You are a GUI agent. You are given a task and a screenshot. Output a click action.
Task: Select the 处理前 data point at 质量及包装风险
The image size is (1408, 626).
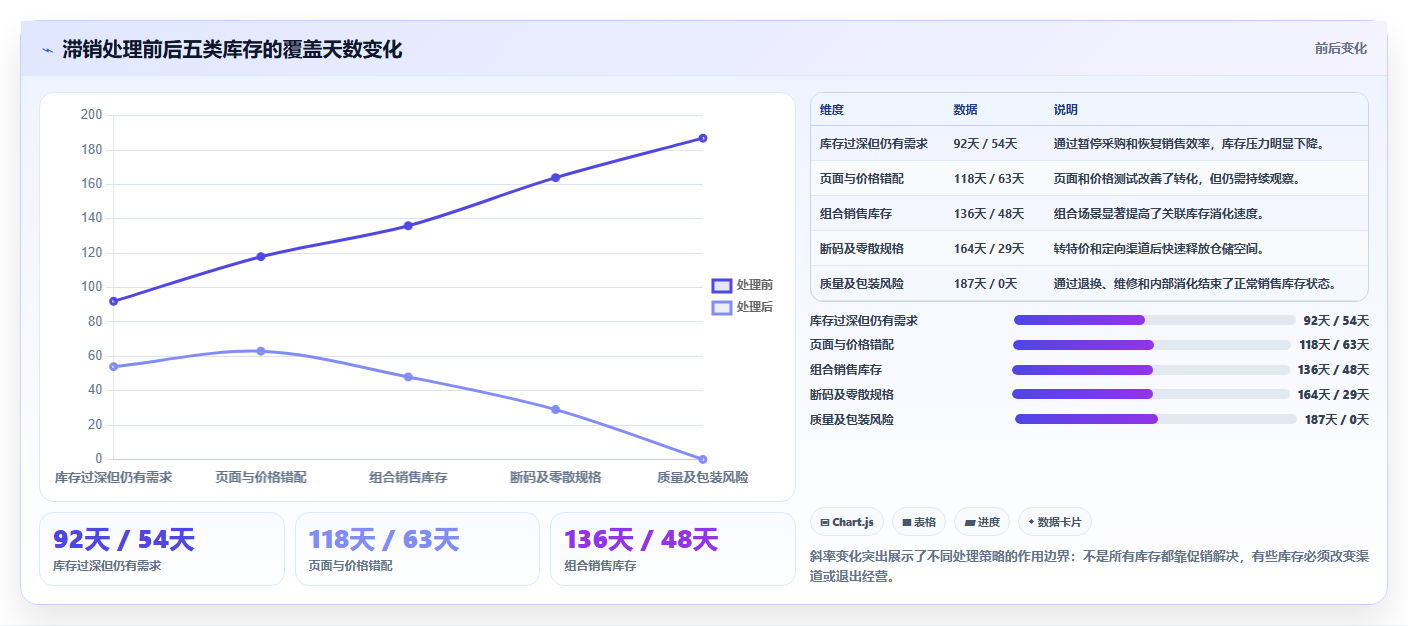coord(703,138)
